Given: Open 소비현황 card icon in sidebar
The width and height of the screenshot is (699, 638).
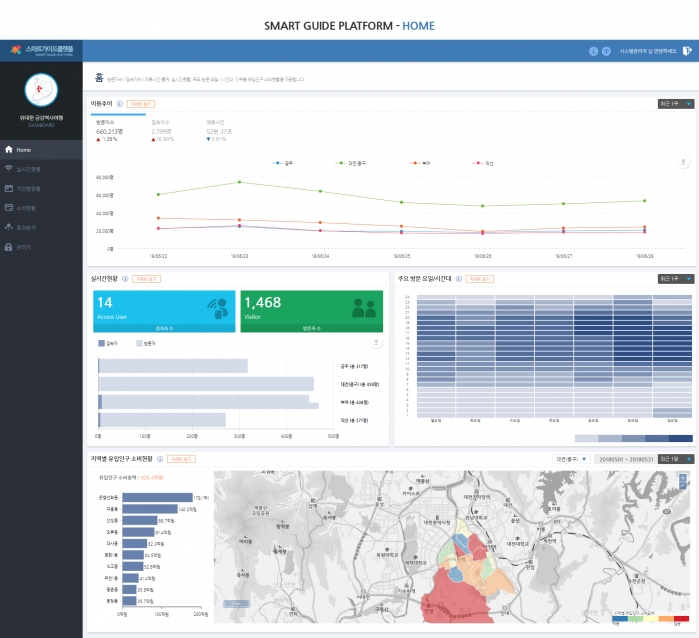Looking at the screenshot, I should click(9, 208).
